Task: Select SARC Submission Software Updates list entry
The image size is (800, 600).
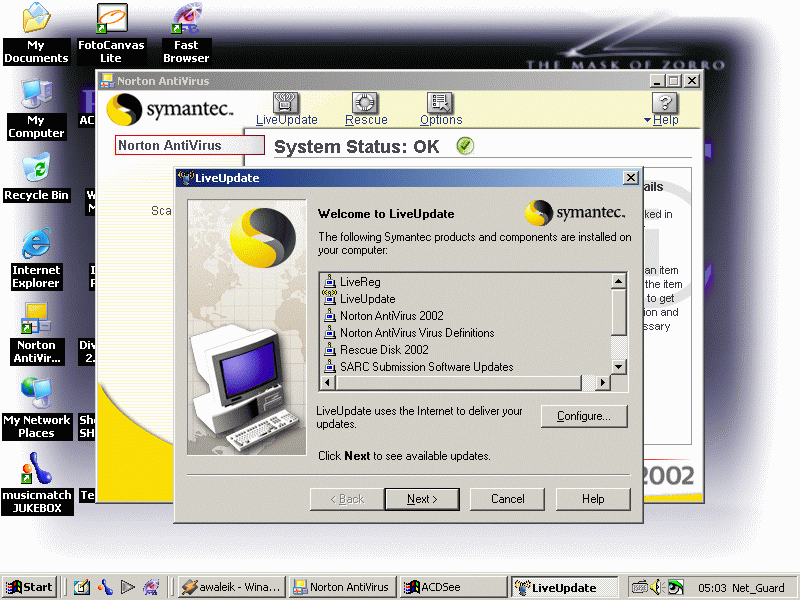Action: tap(419, 366)
